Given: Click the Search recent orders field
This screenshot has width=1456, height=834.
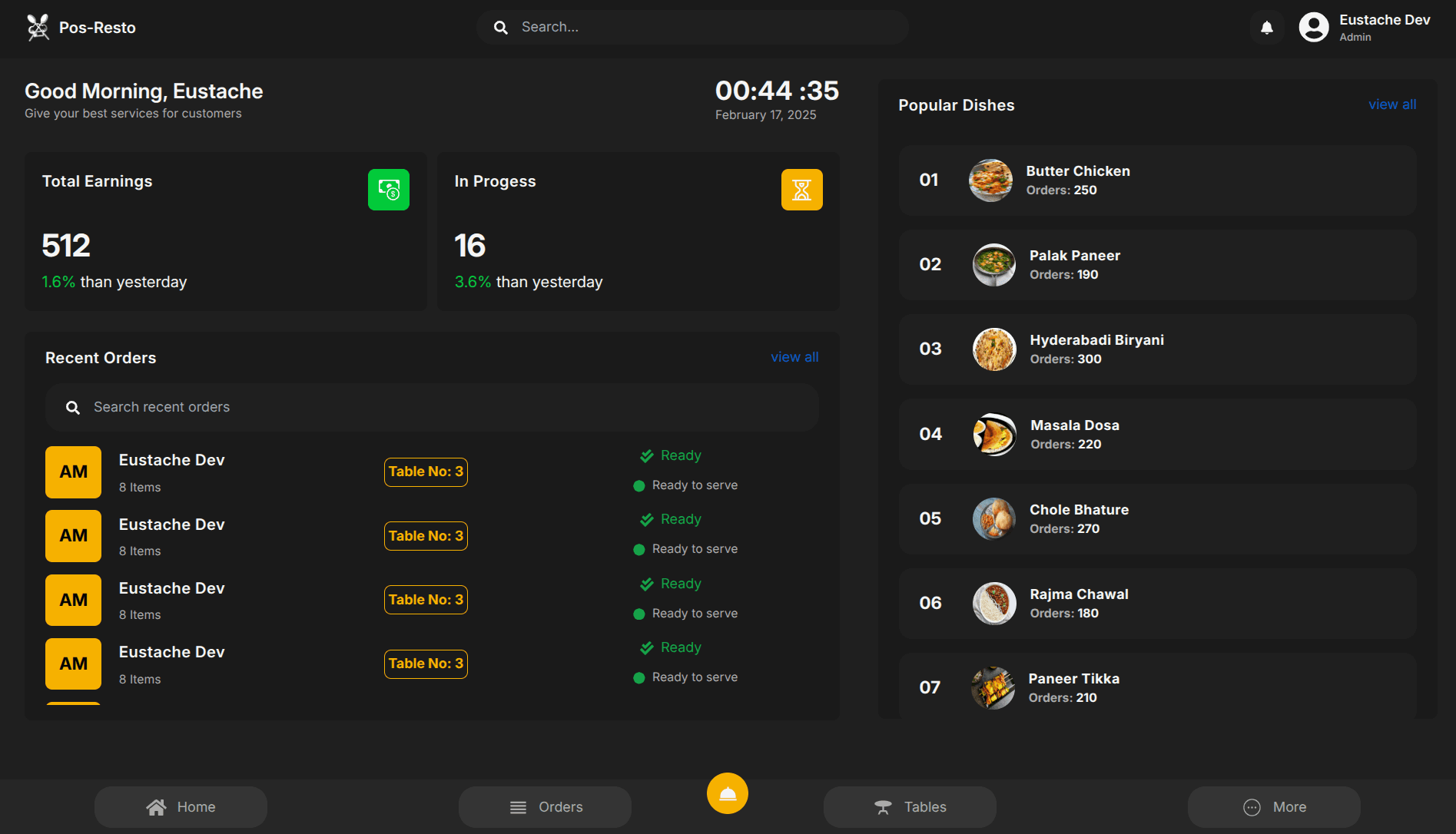Looking at the screenshot, I should point(446,407).
